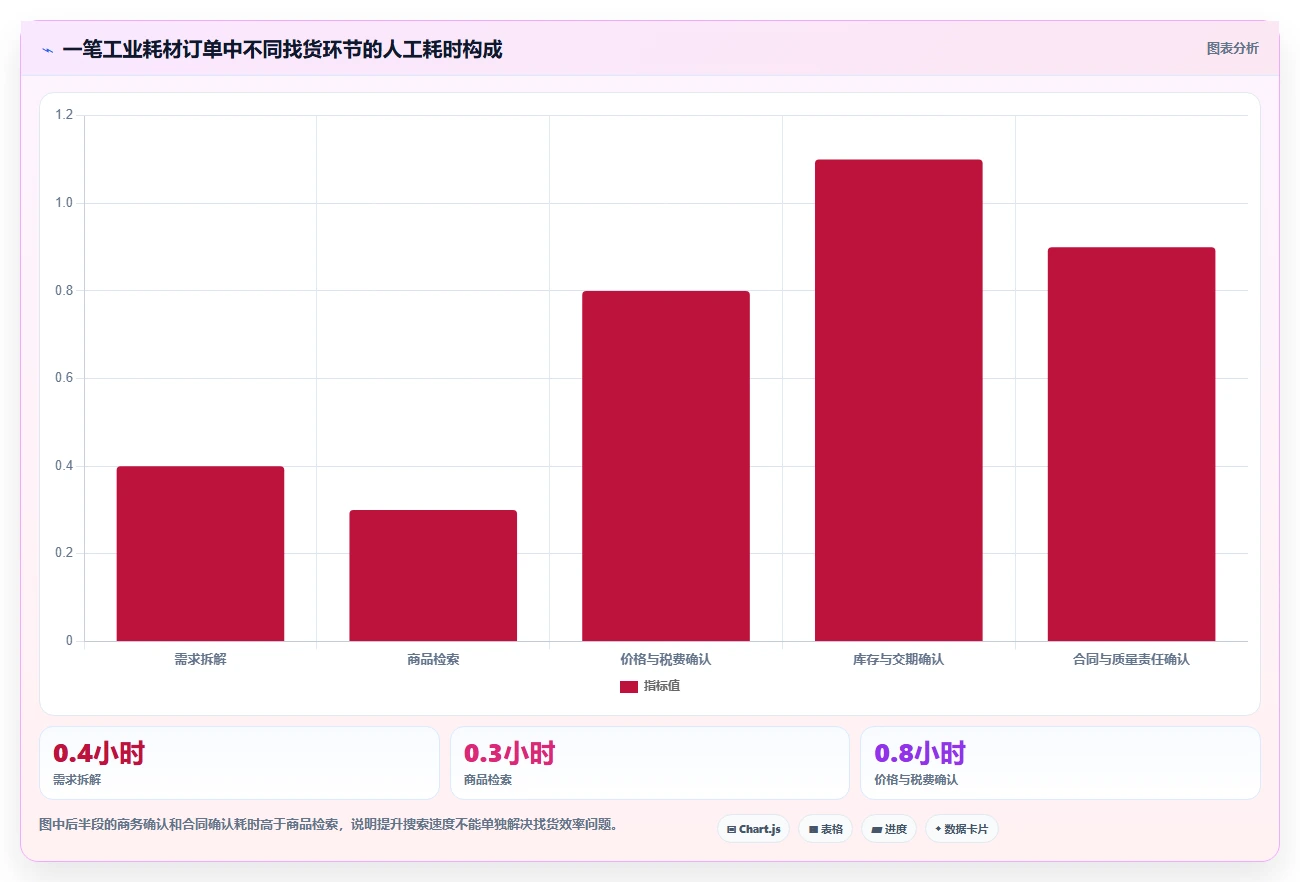The width and height of the screenshot is (1300, 882).
Task: Select the 库存与交期确认 bar in the chart
Action: [x=898, y=400]
